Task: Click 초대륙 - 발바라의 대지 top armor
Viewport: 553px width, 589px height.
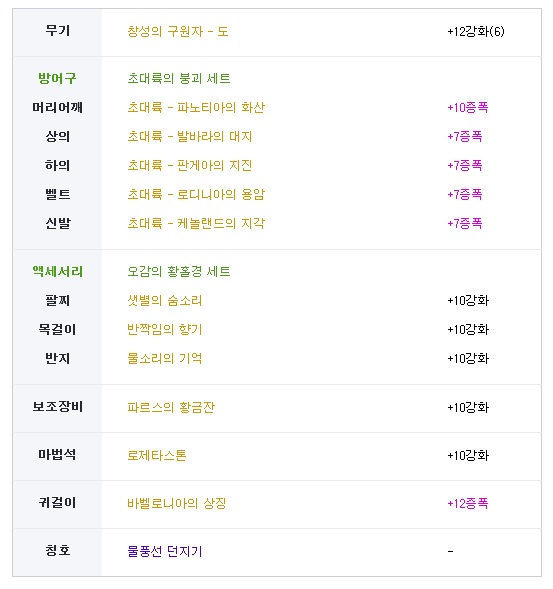Action: (x=190, y=136)
